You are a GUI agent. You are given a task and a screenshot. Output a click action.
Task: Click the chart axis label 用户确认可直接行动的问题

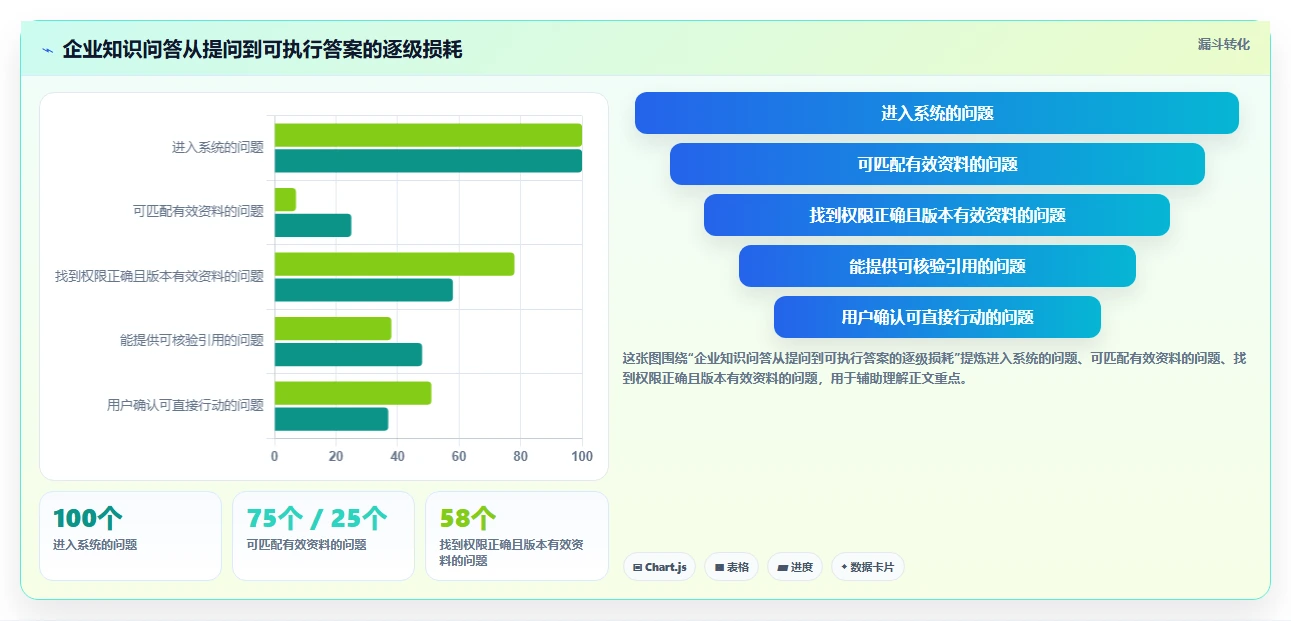[x=186, y=405]
